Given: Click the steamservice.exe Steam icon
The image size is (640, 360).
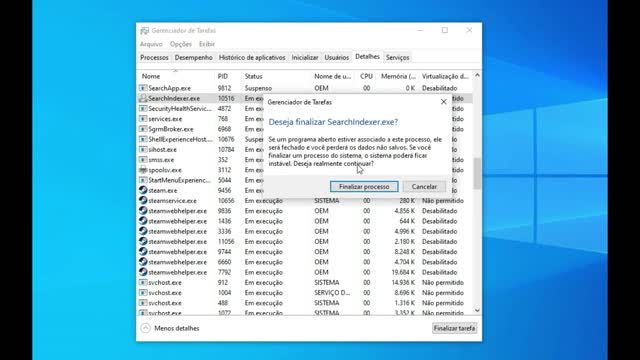Looking at the screenshot, I should pyautogui.click(x=143, y=200).
